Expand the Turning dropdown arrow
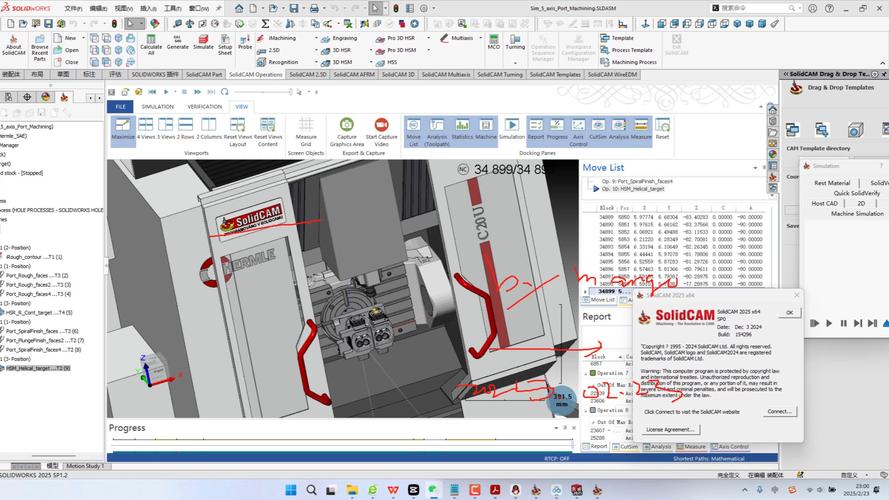Viewport: 889px width, 500px height. click(515, 62)
